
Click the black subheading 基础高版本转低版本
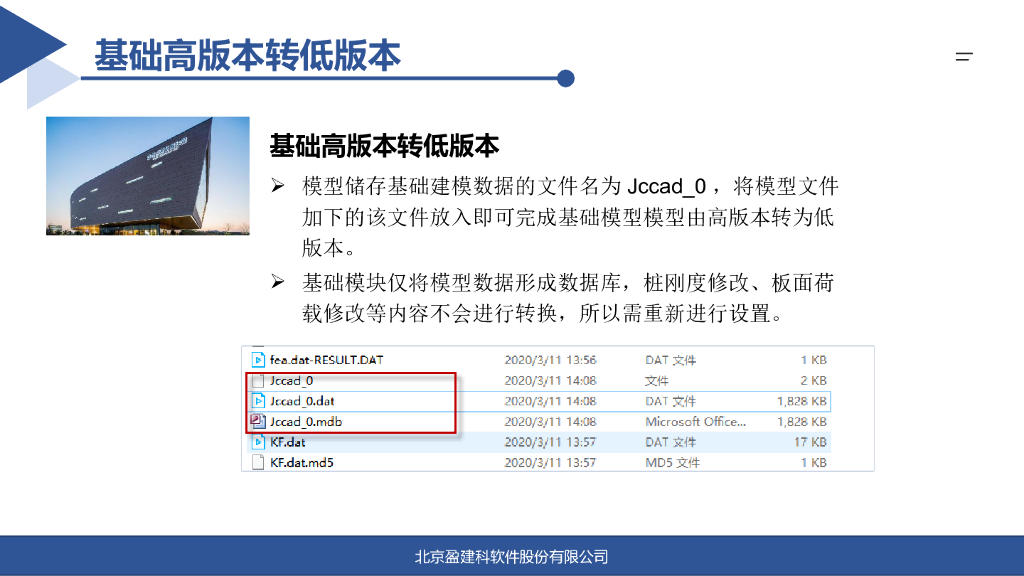384,146
